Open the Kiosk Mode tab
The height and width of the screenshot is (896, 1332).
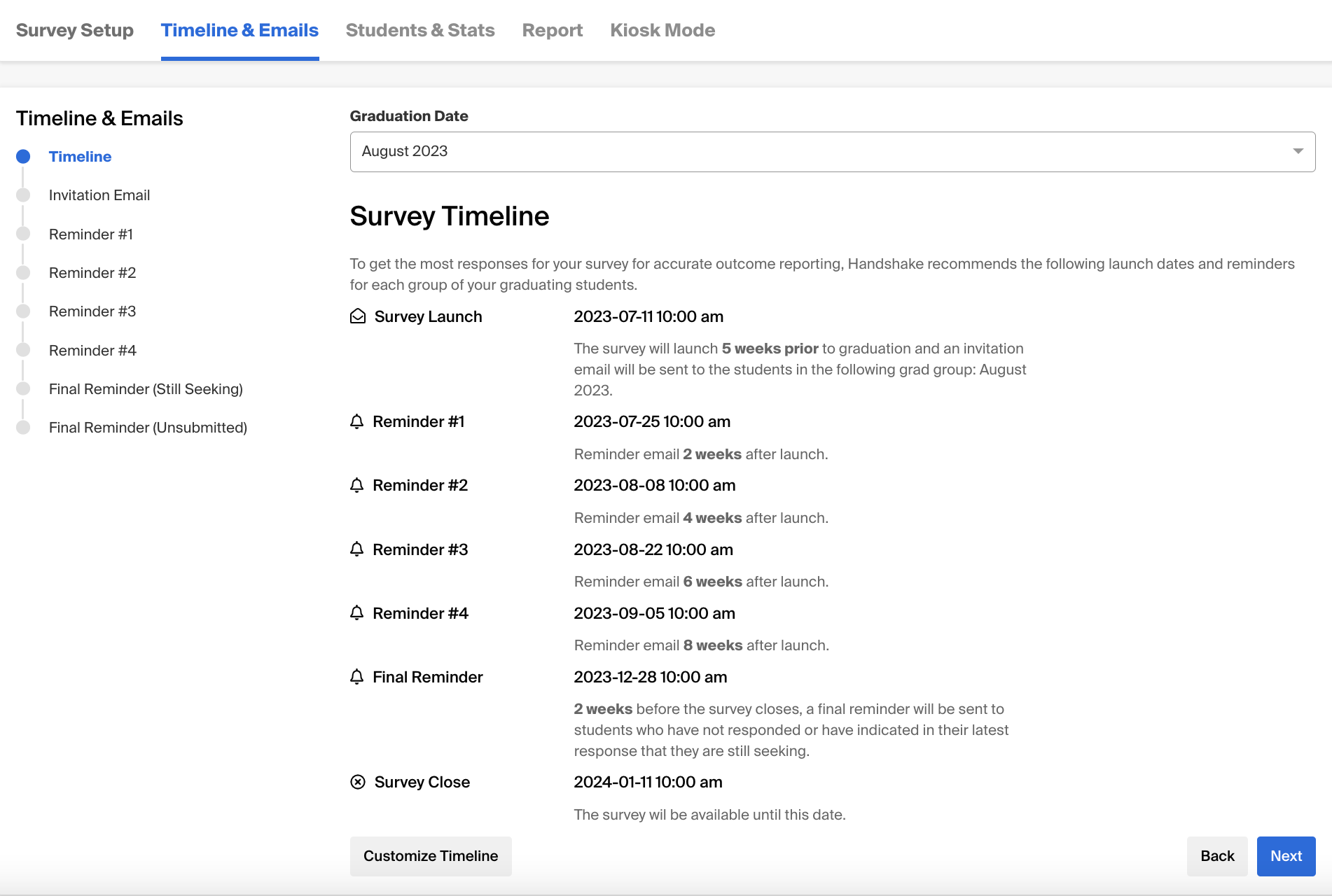tap(662, 30)
